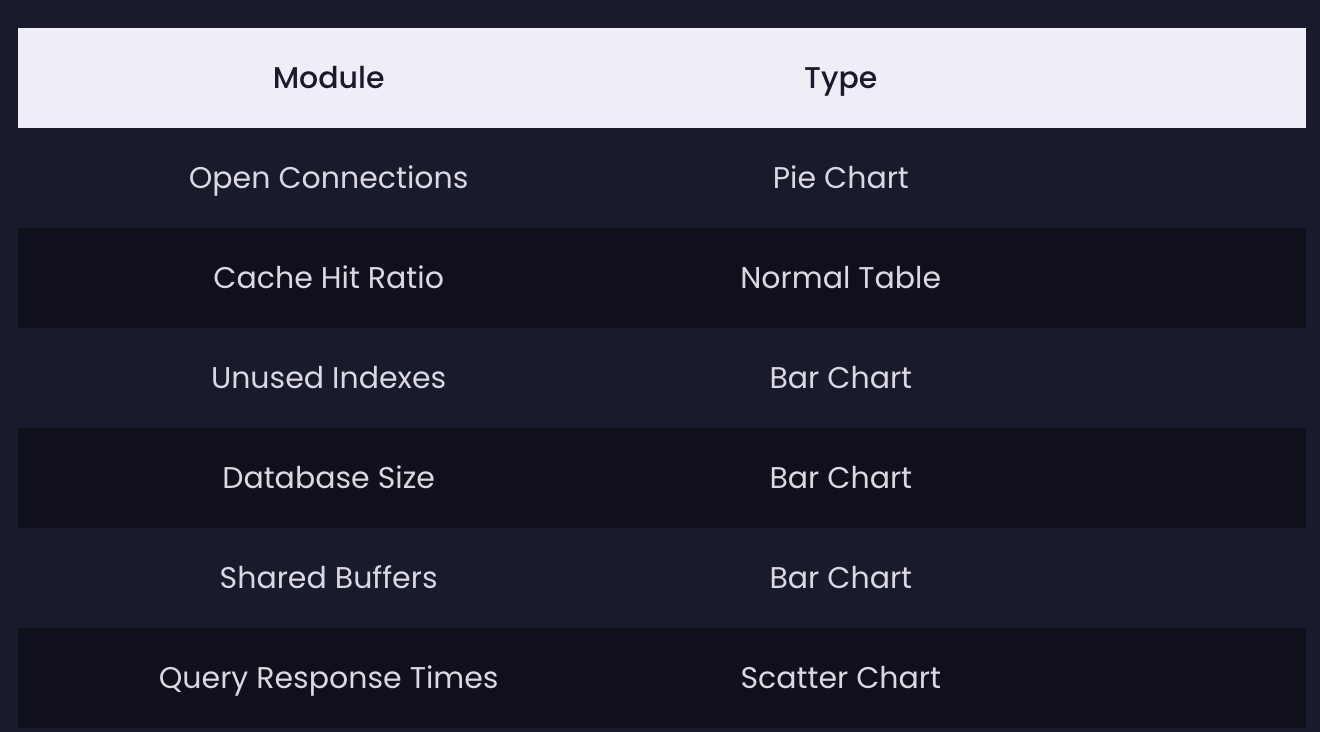The image size is (1320, 732).
Task: Click the empty header cell right of Type
Action: [1174, 78]
